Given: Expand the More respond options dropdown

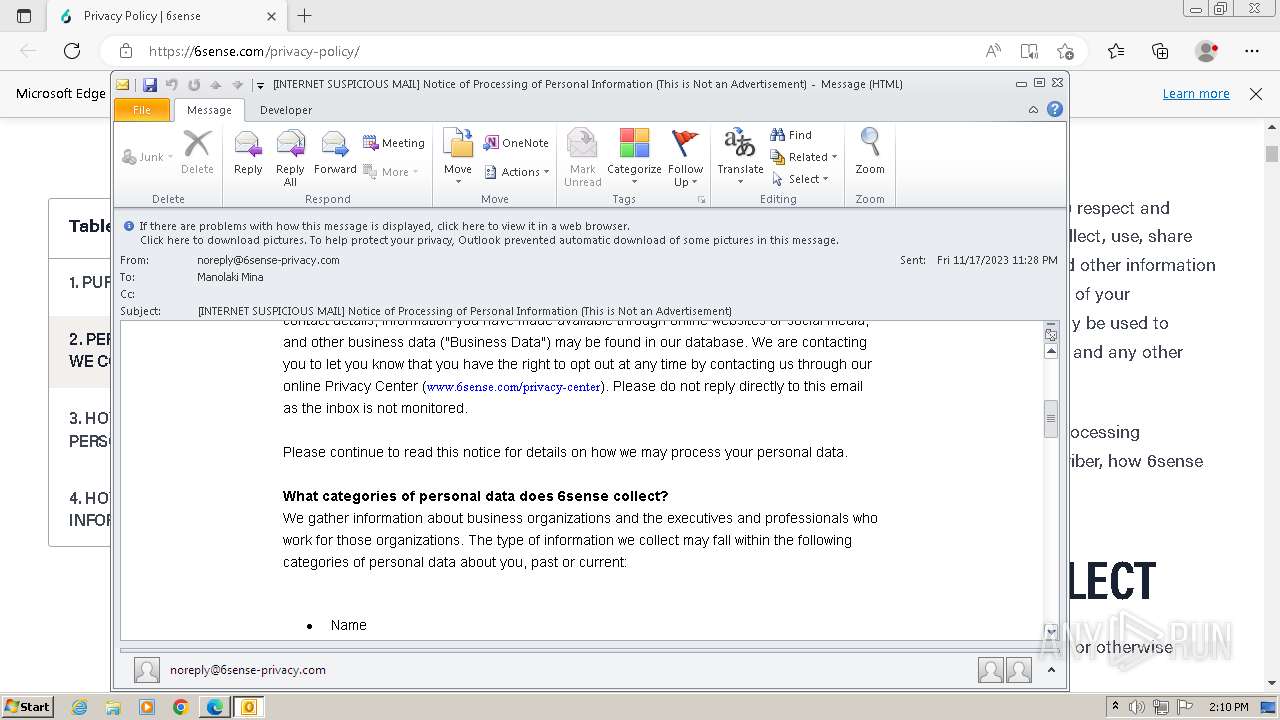Looking at the screenshot, I should click(391, 172).
